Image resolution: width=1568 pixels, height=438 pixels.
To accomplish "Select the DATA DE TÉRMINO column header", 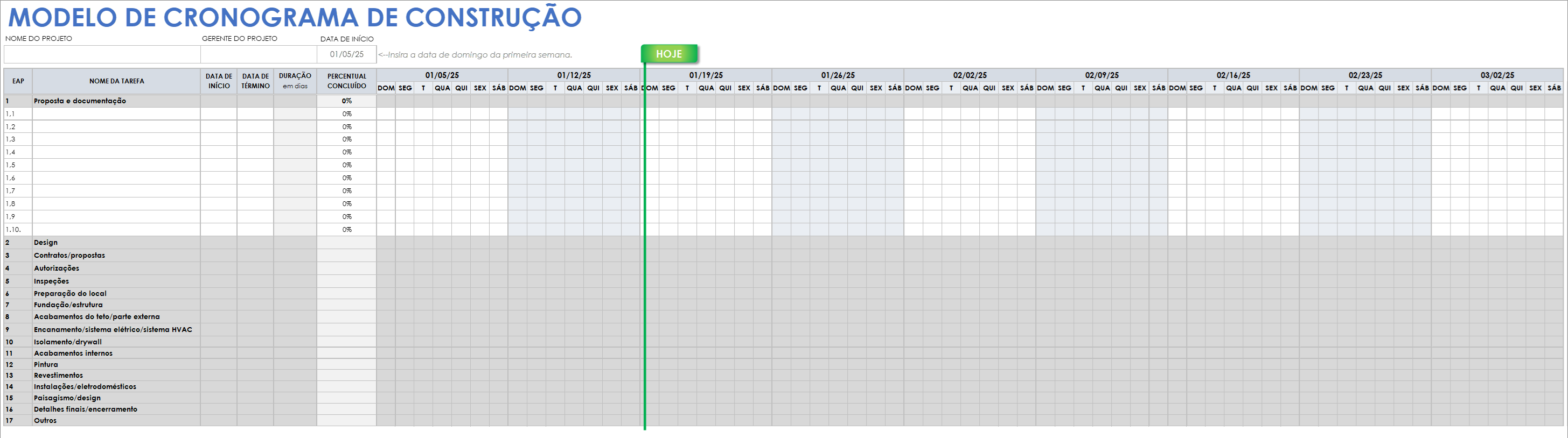I will pos(255,81).
